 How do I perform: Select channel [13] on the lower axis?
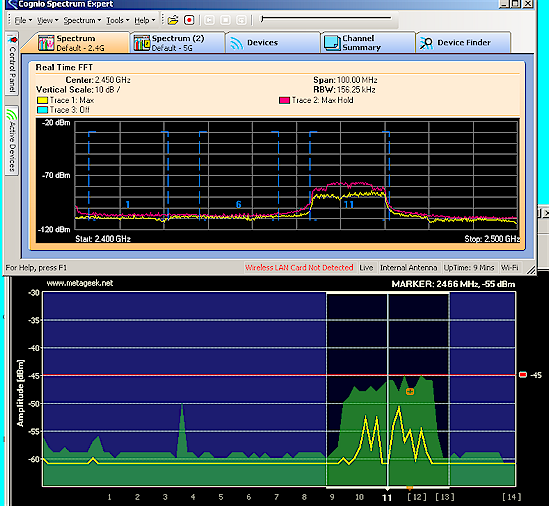tap(445, 497)
